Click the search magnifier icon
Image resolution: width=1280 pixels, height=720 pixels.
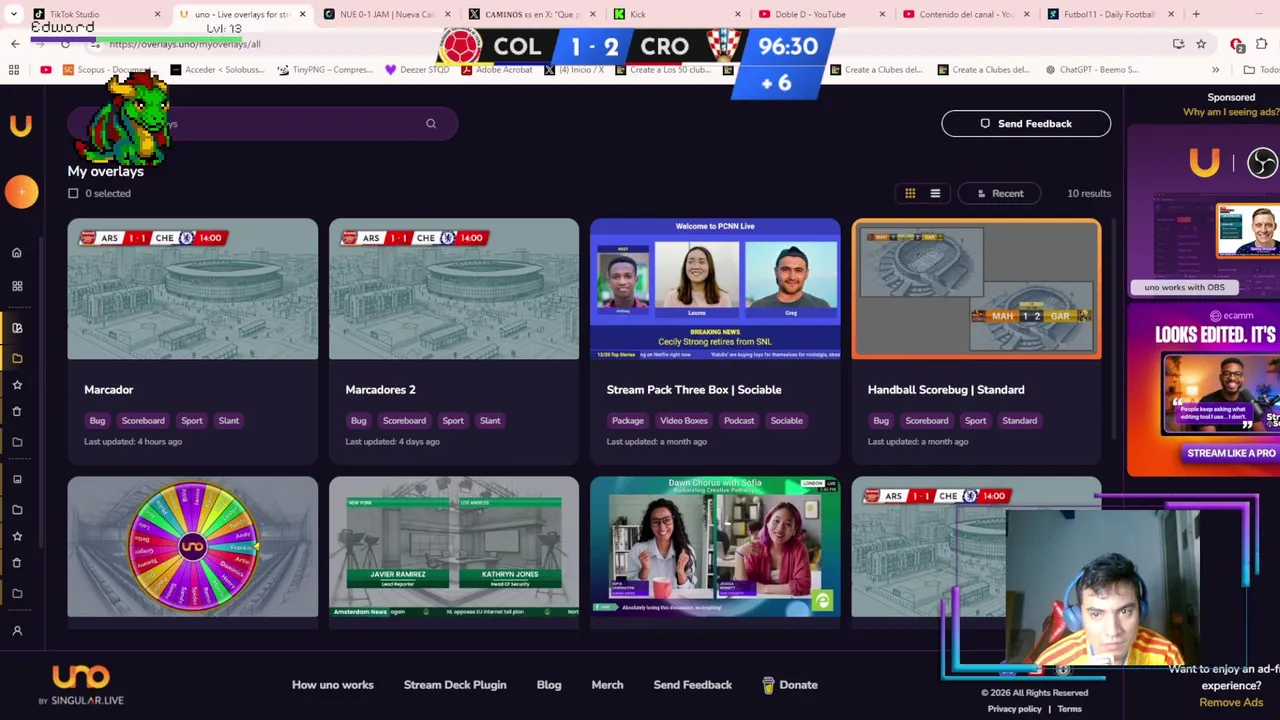point(431,124)
